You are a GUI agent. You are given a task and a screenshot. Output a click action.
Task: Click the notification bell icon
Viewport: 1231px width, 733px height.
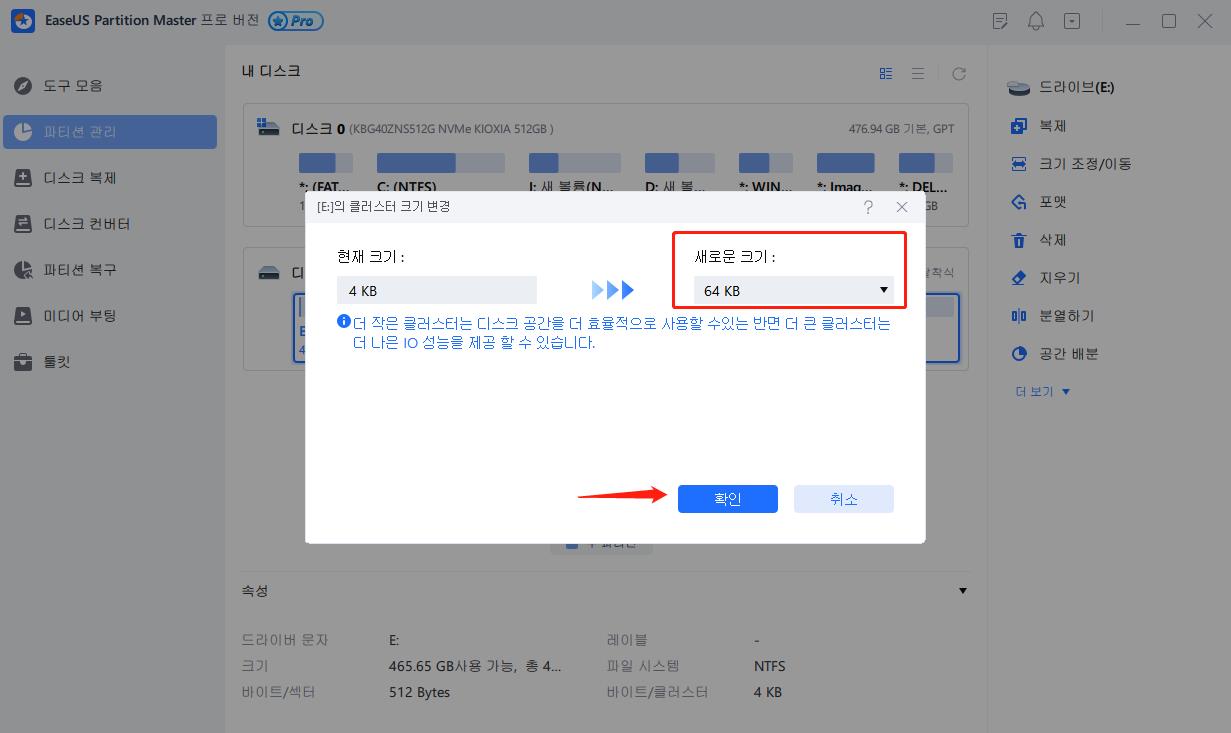[1036, 20]
